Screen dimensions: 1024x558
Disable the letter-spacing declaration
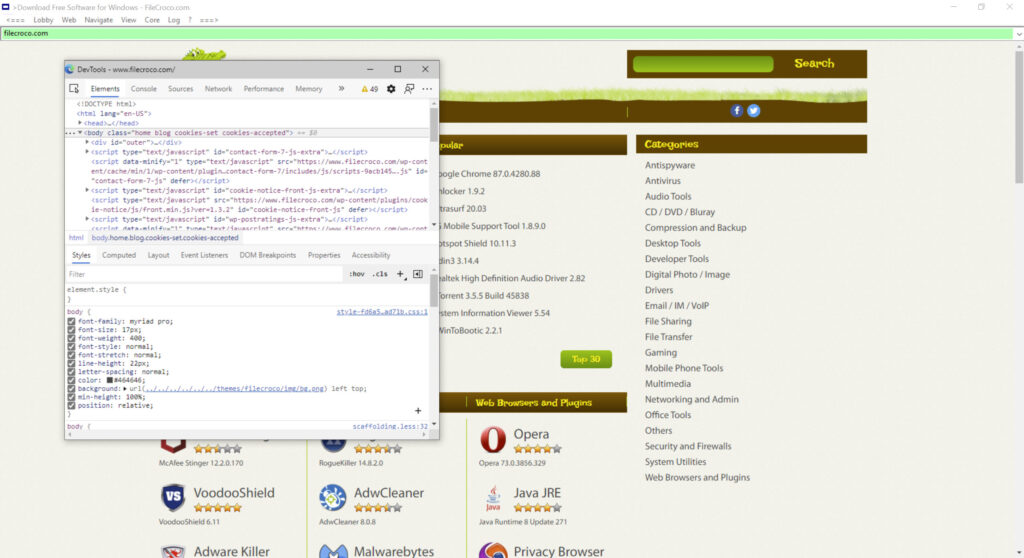click(71, 372)
